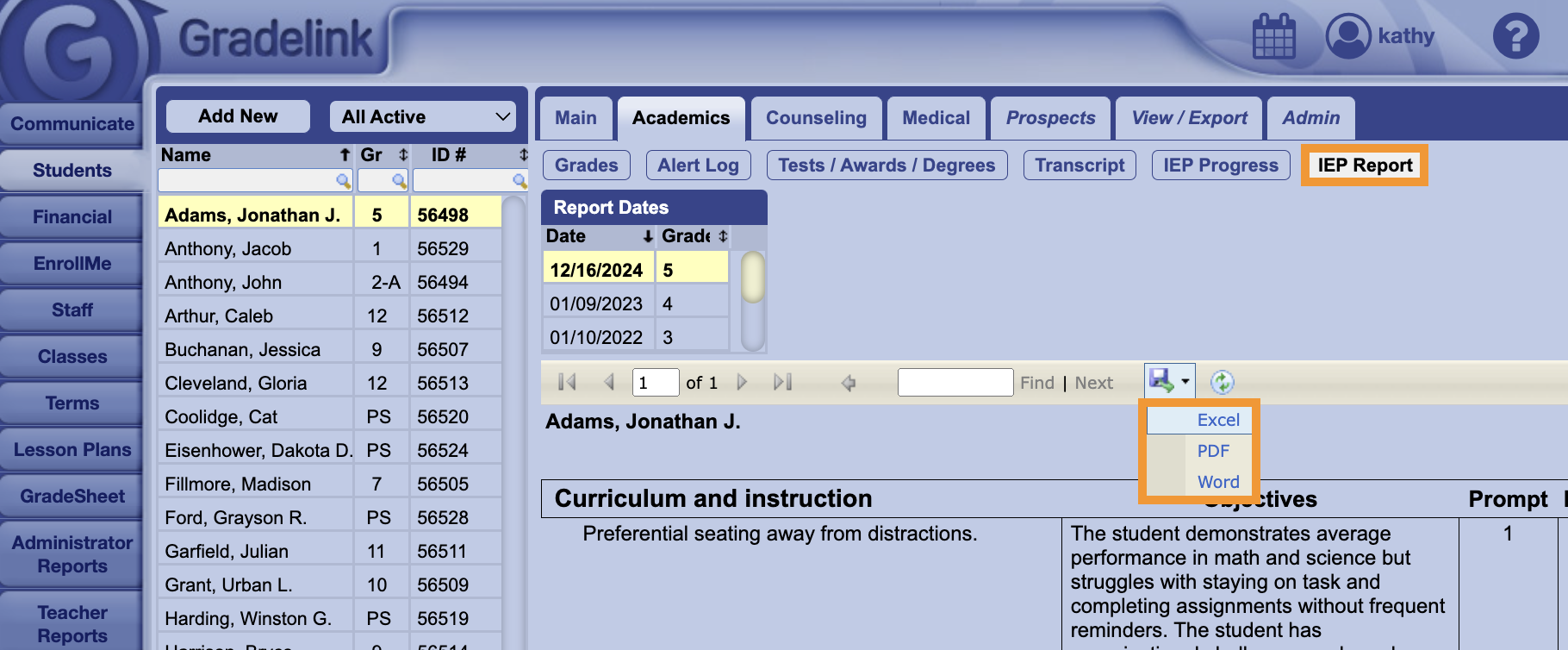Open EnrollMe in the sidebar
Screen dimensions: 1568x650
72,264
